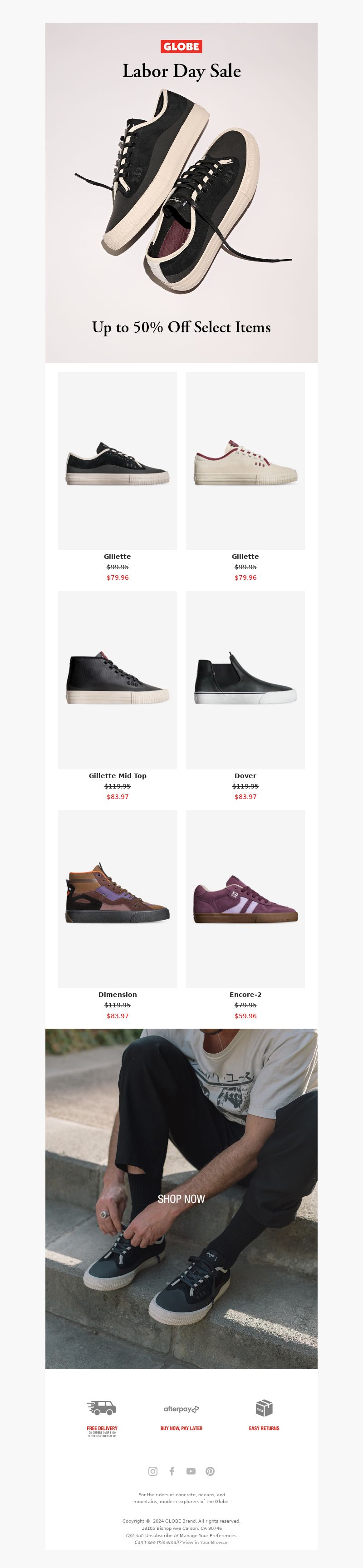
Task: Open the Instagram icon link
Action: coord(152,1471)
